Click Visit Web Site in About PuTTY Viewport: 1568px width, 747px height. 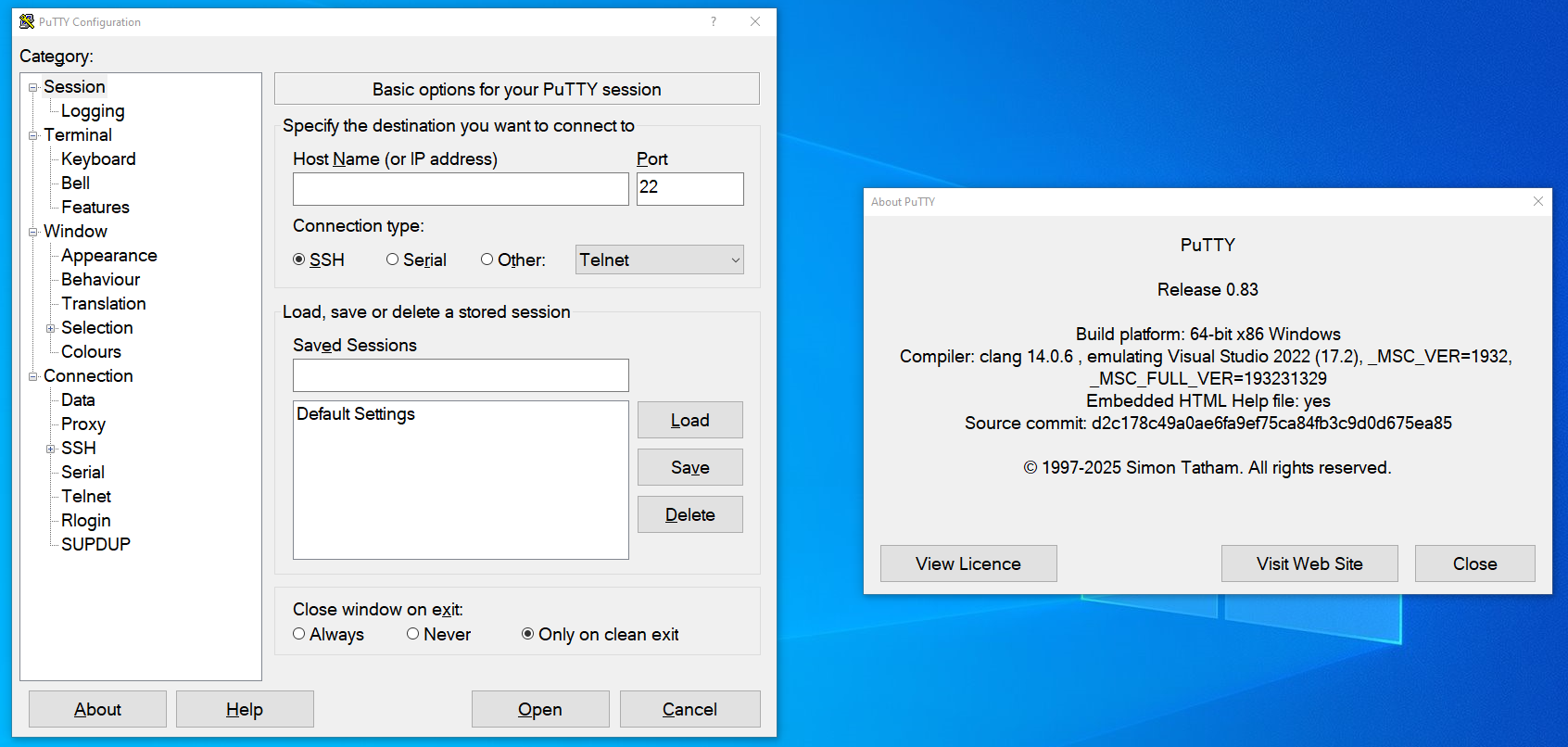tap(1309, 563)
